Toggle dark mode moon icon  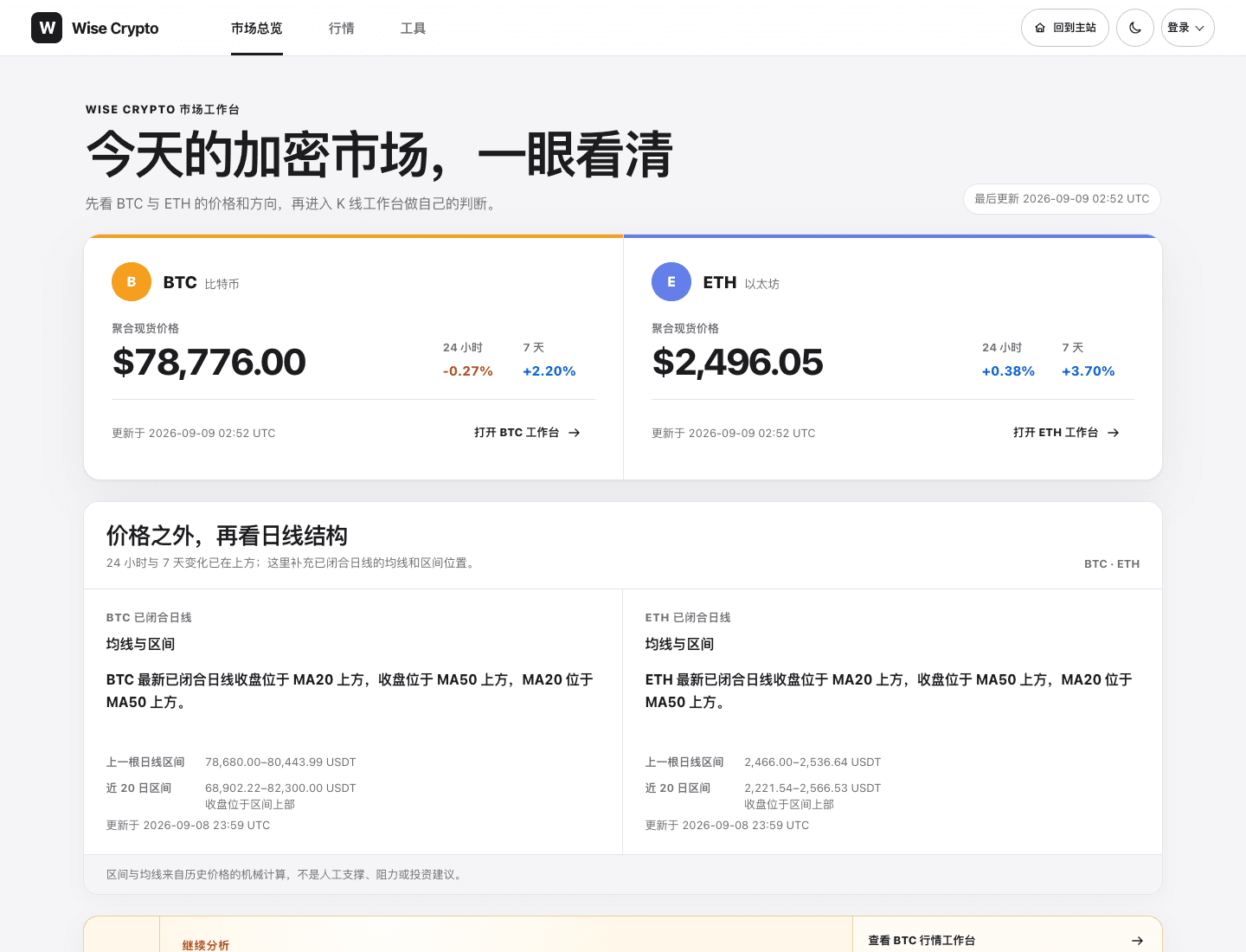(x=1135, y=28)
